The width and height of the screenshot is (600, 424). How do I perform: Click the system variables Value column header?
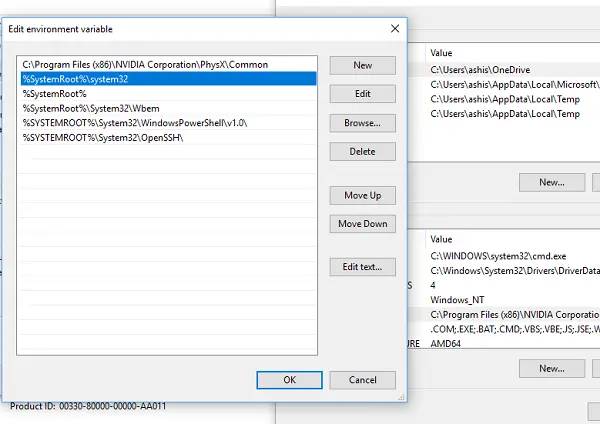pos(441,239)
